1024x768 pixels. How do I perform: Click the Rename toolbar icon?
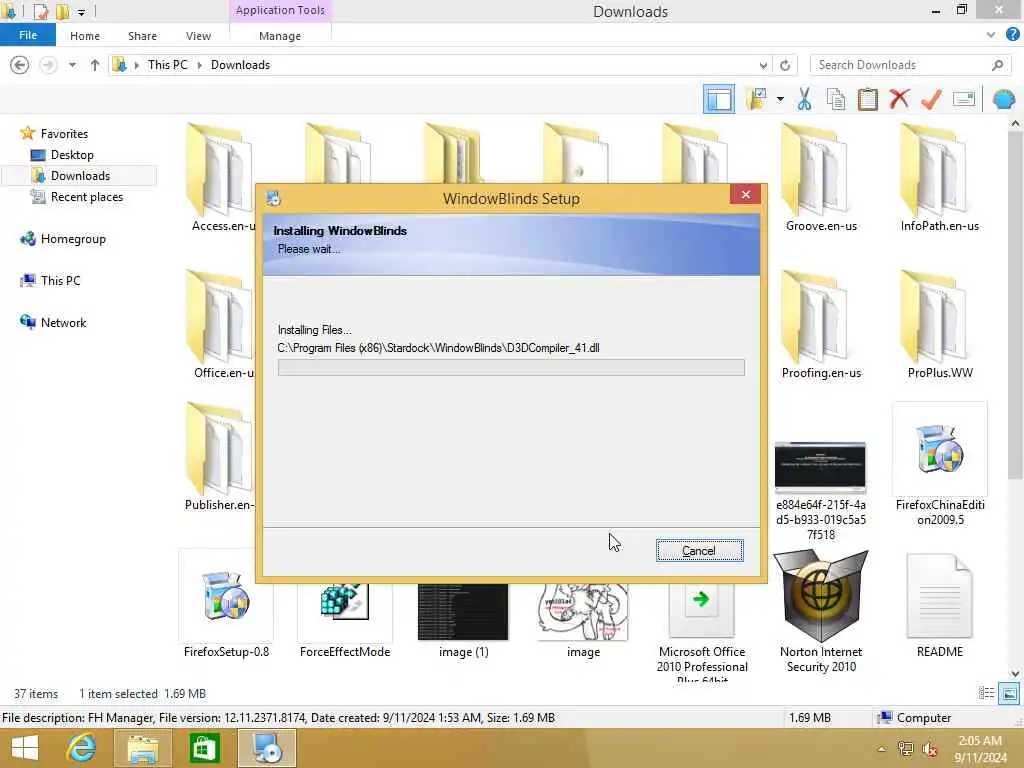964,99
